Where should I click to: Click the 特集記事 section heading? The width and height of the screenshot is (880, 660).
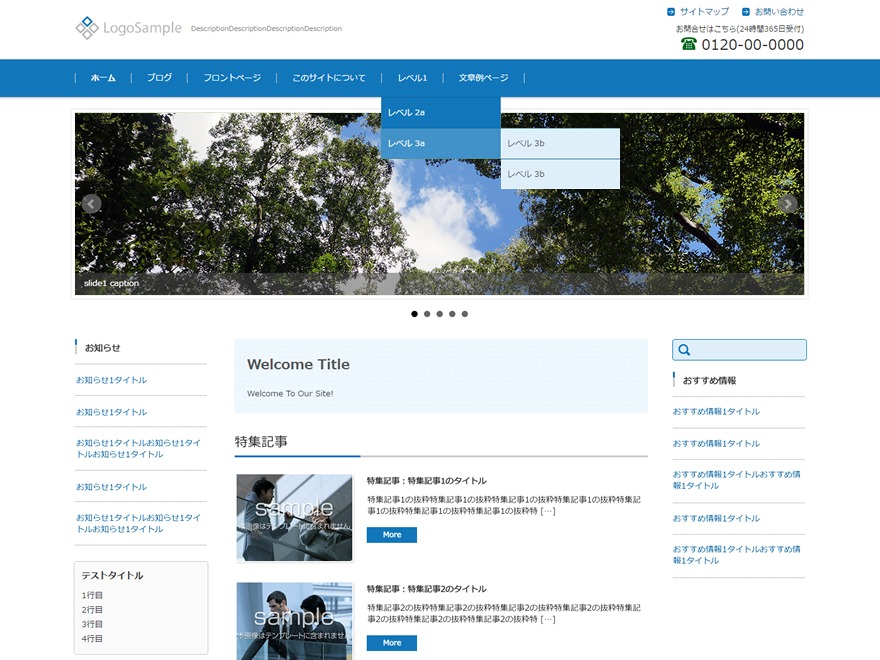click(x=261, y=442)
